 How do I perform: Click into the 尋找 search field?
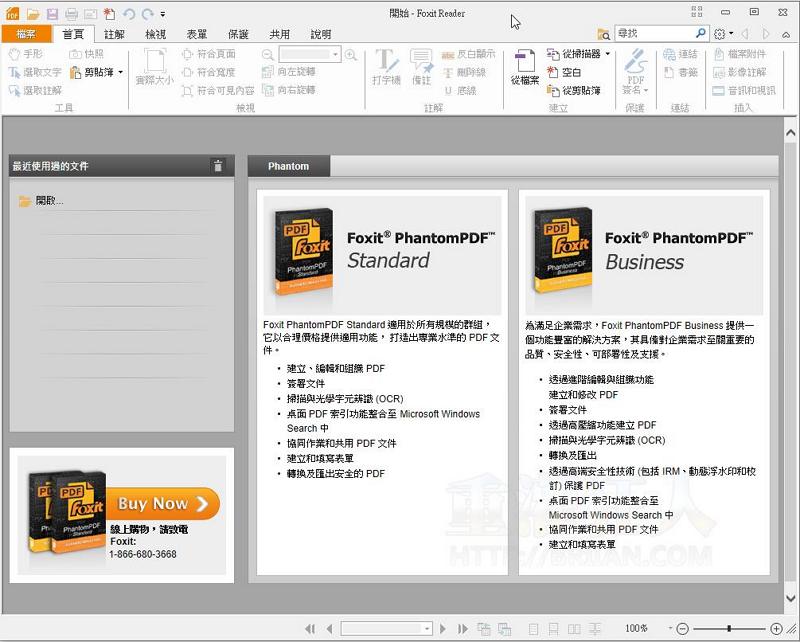tap(654, 33)
